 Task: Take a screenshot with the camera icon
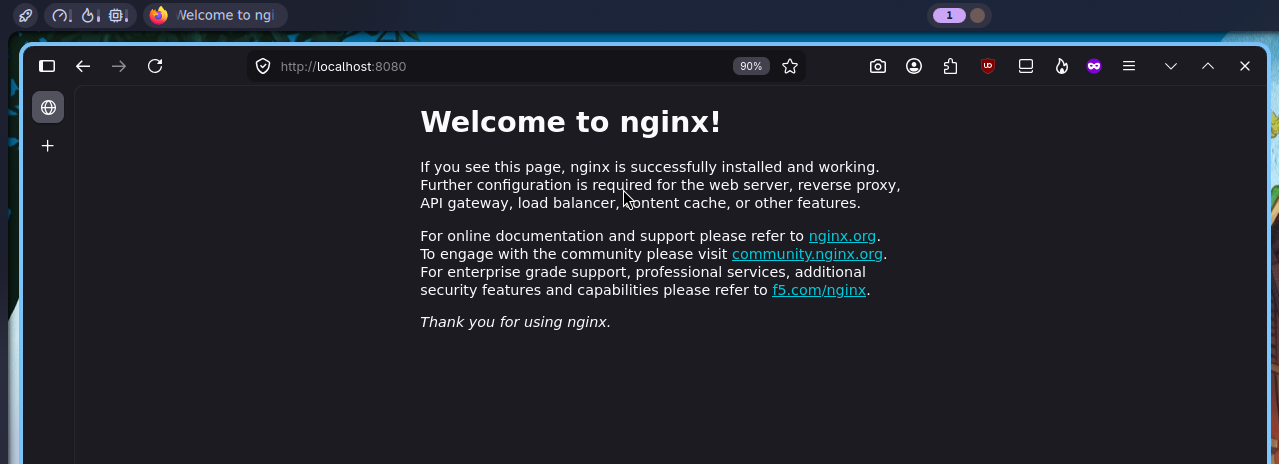877,66
